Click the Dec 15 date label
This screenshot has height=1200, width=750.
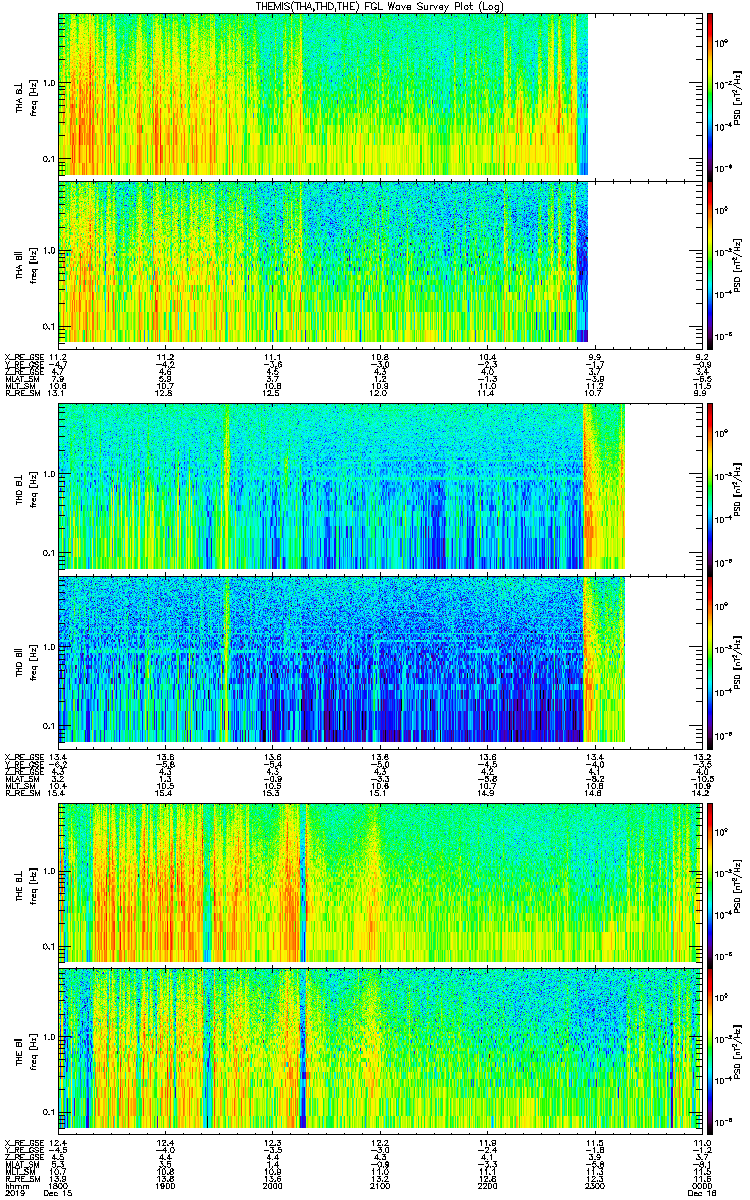tap(58, 1193)
